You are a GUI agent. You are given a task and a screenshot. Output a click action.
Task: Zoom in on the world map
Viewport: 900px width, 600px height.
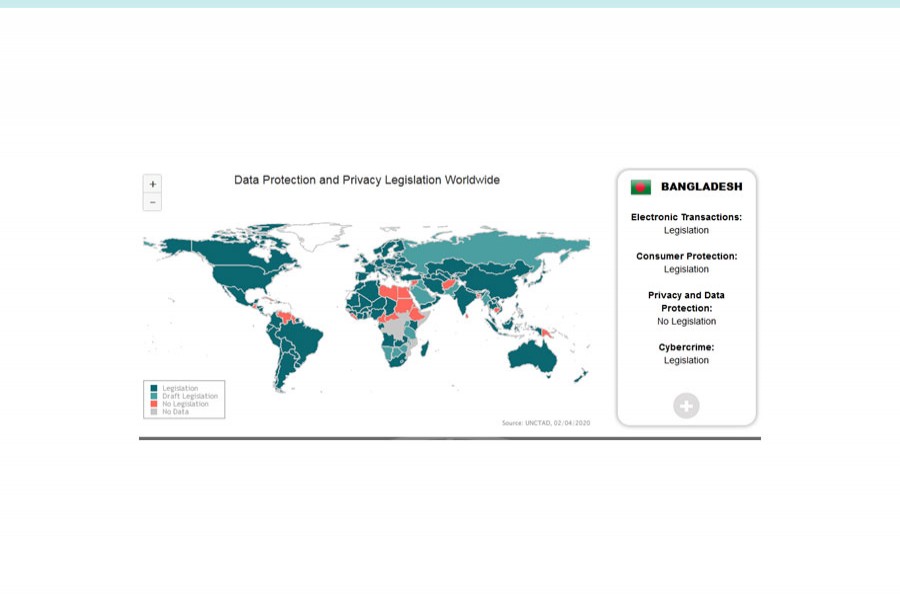(x=152, y=184)
